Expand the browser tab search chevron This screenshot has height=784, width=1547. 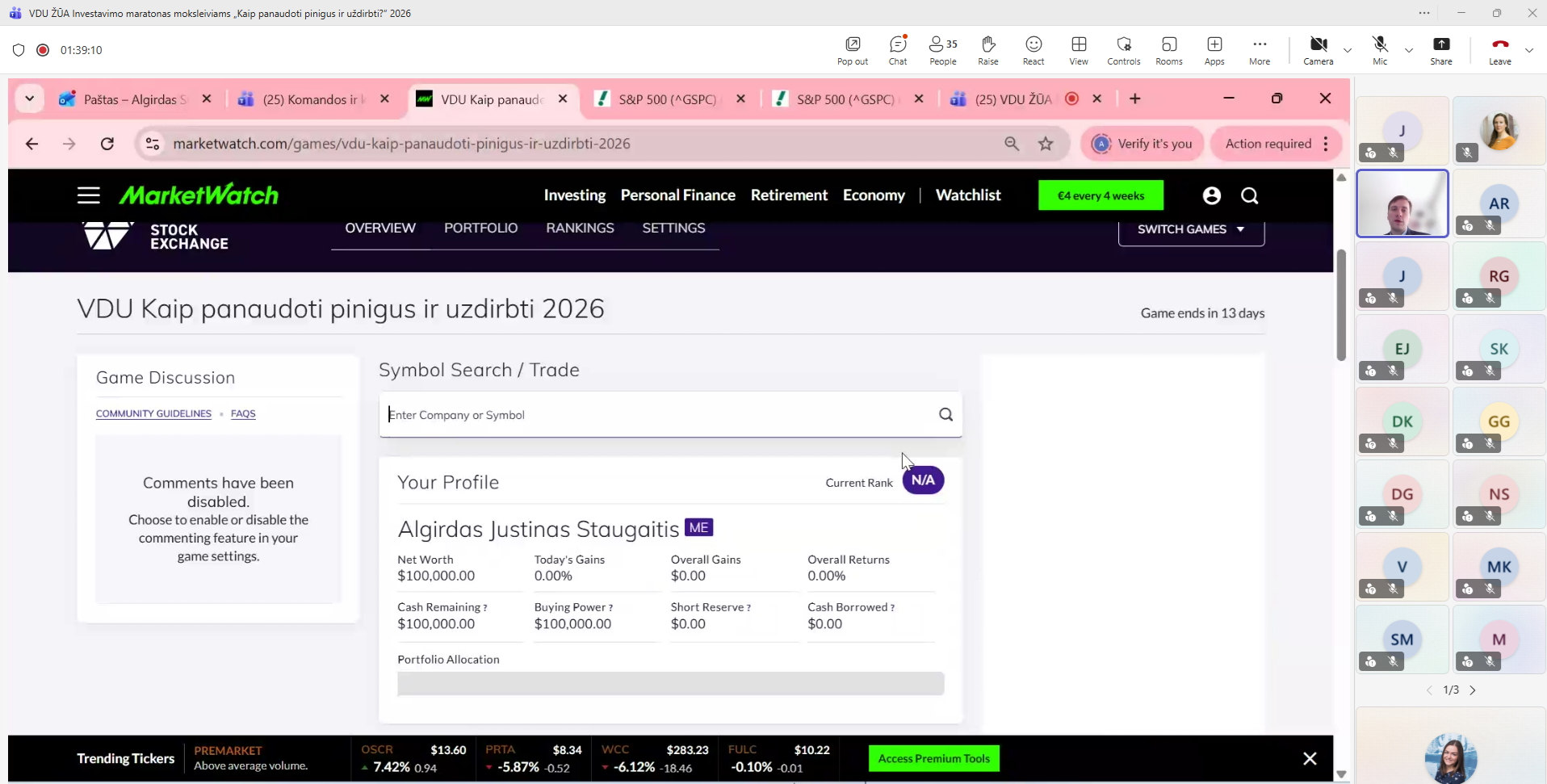click(30, 99)
